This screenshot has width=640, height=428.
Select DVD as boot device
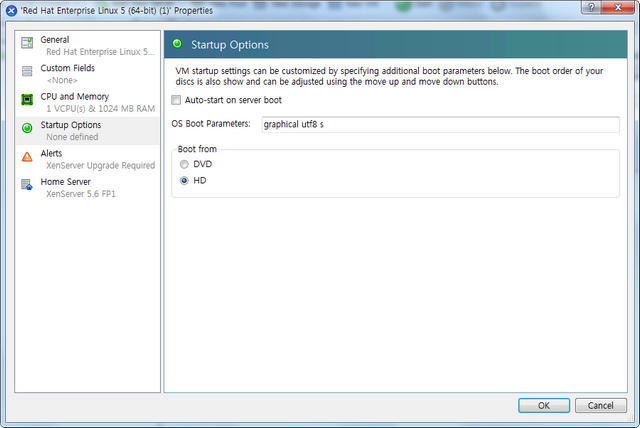click(x=184, y=164)
